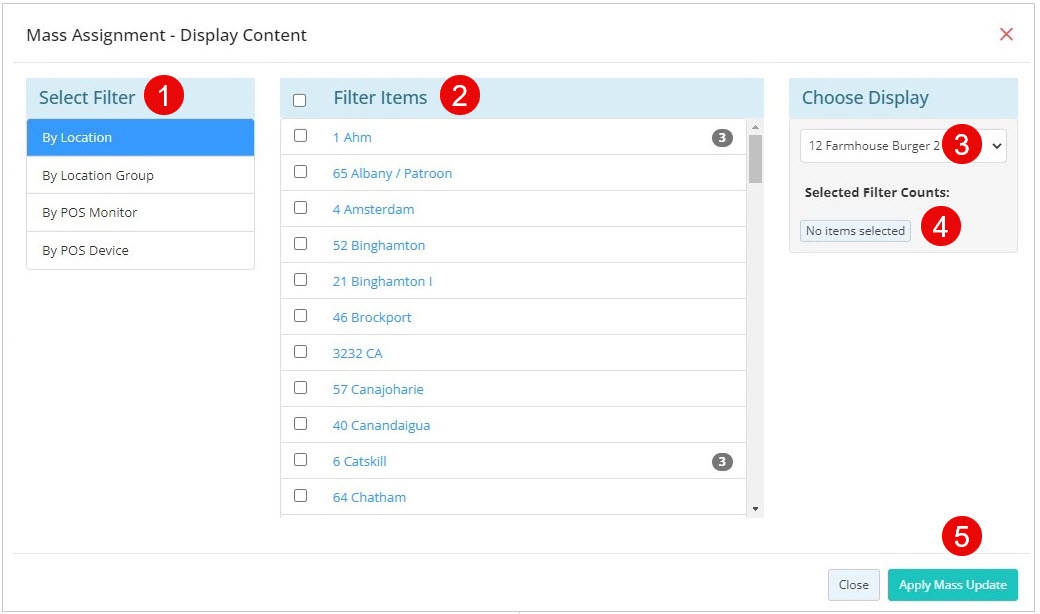The image size is (1040, 614).
Task: Choose the By POS Monitor filter
Action: pyautogui.click(x=140, y=212)
